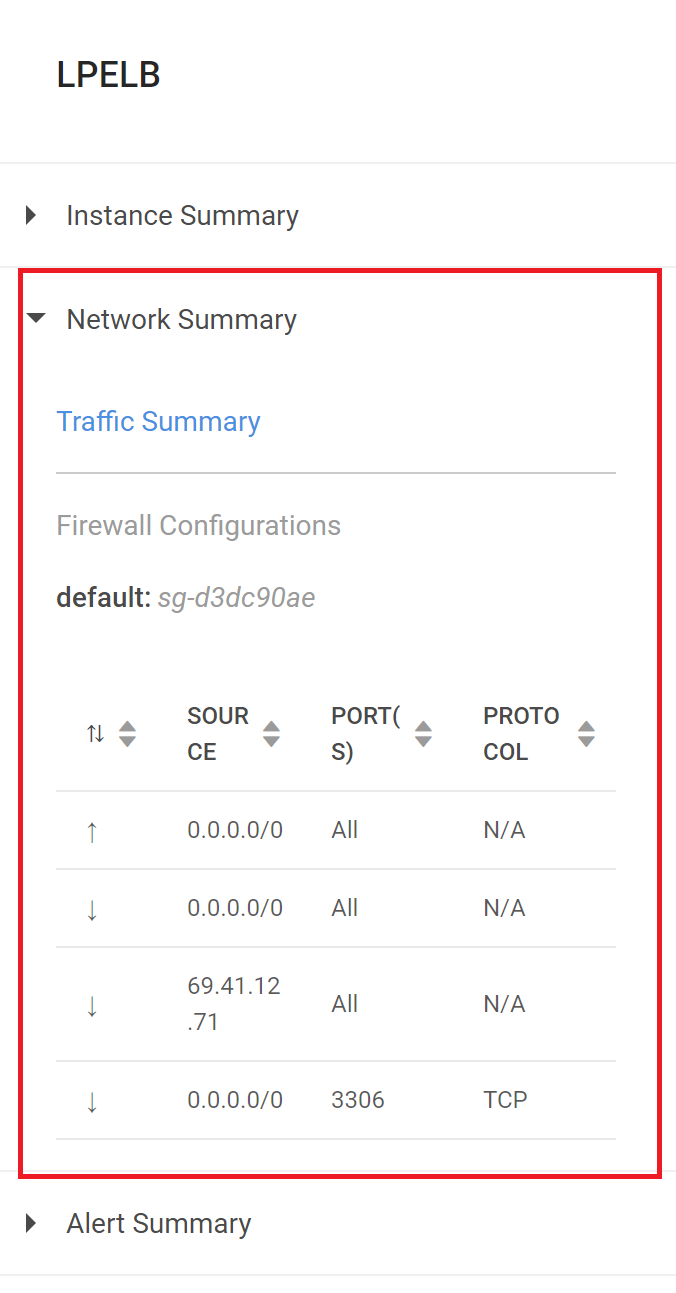This screenshot has width=676, height=1293.
Task: Collapse the Network Summary section
Action: point(36,319)
